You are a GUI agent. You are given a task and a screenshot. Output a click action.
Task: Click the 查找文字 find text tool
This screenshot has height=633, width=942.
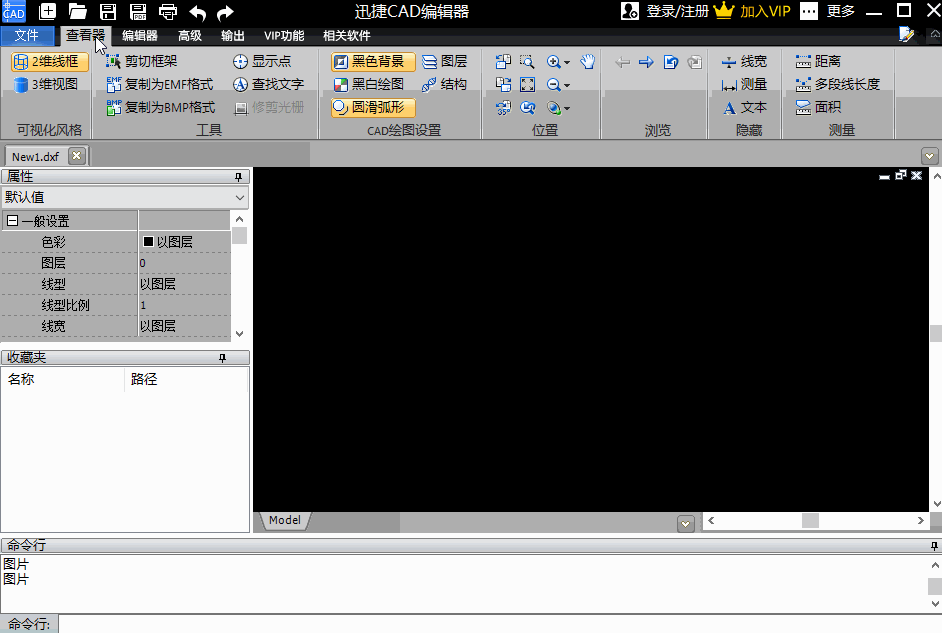[268, 85]
